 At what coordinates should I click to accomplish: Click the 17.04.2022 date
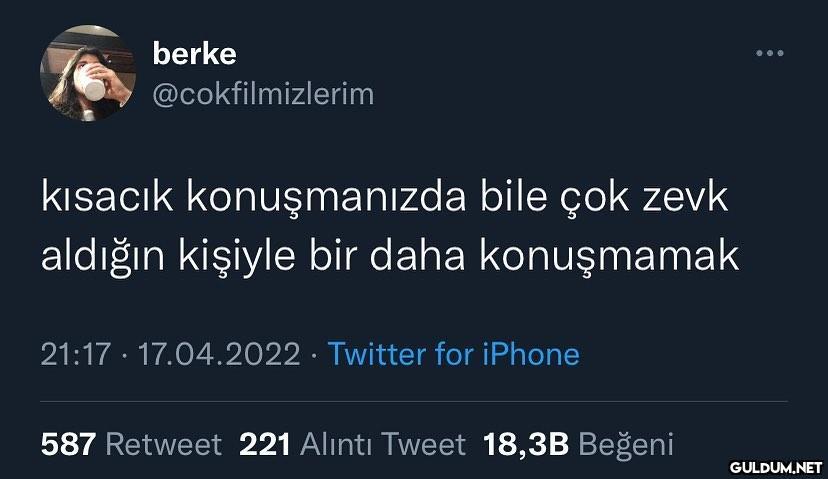click(x=219, y=354)
